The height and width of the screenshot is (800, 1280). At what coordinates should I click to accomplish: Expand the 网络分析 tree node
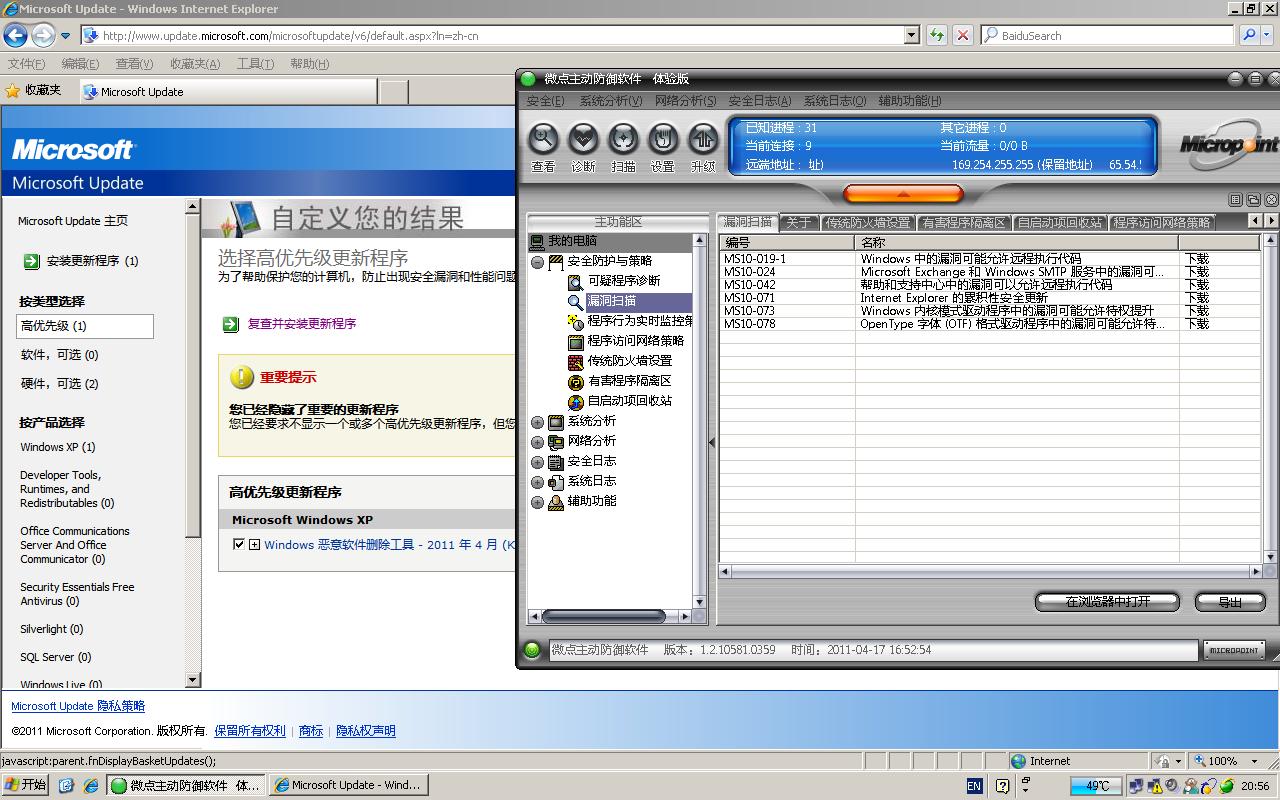tap(538, 442)
